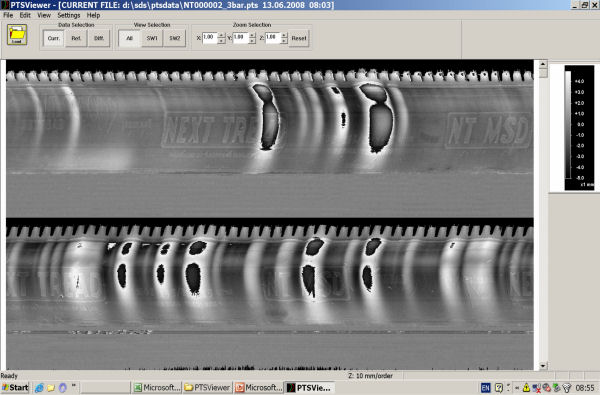Viewport: 600px width, 395px height.
Task: Click the vertical scrollbar down arrow
Action: tap(543, 366)
